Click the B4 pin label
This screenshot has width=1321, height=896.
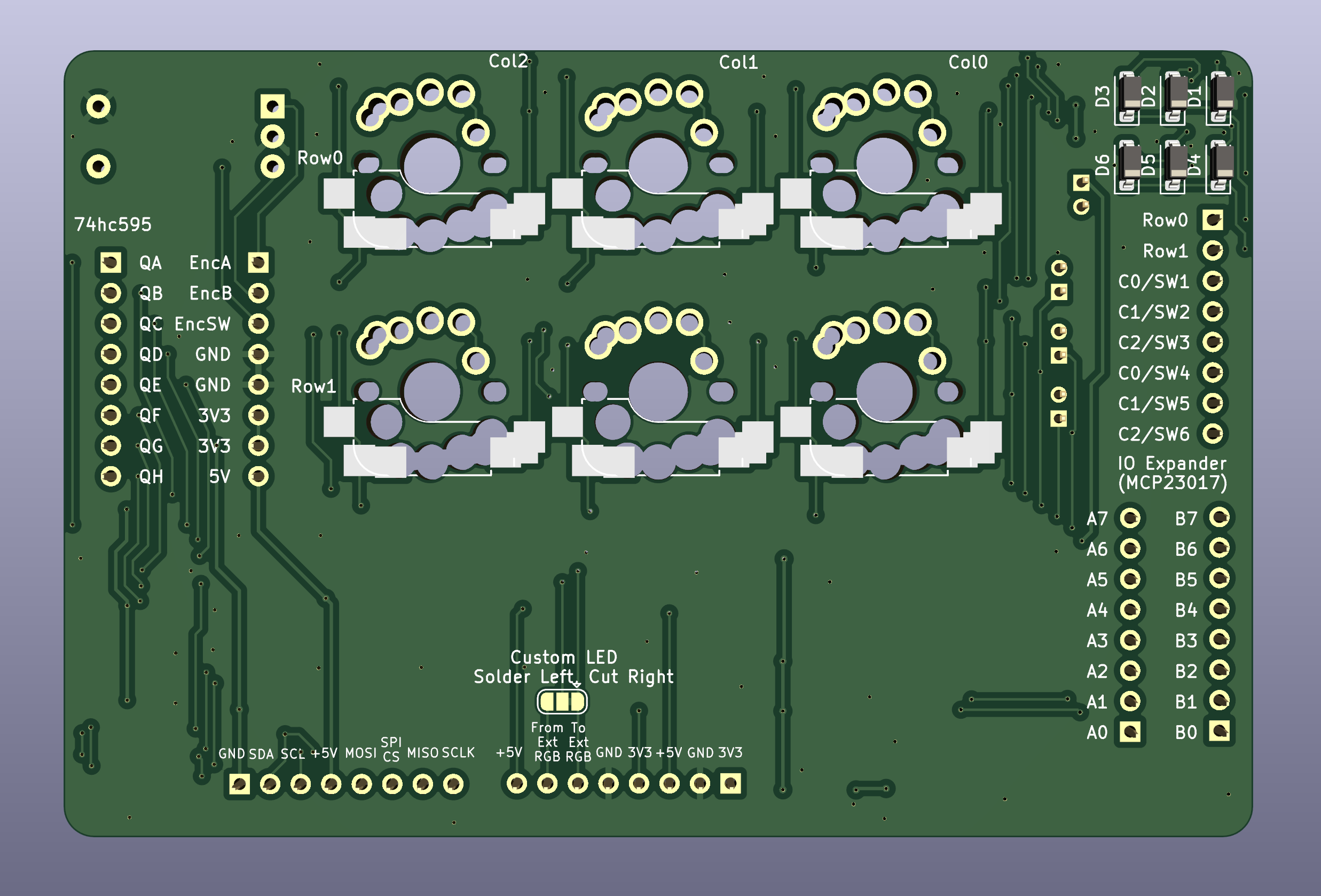click(x=1186, y=611)
